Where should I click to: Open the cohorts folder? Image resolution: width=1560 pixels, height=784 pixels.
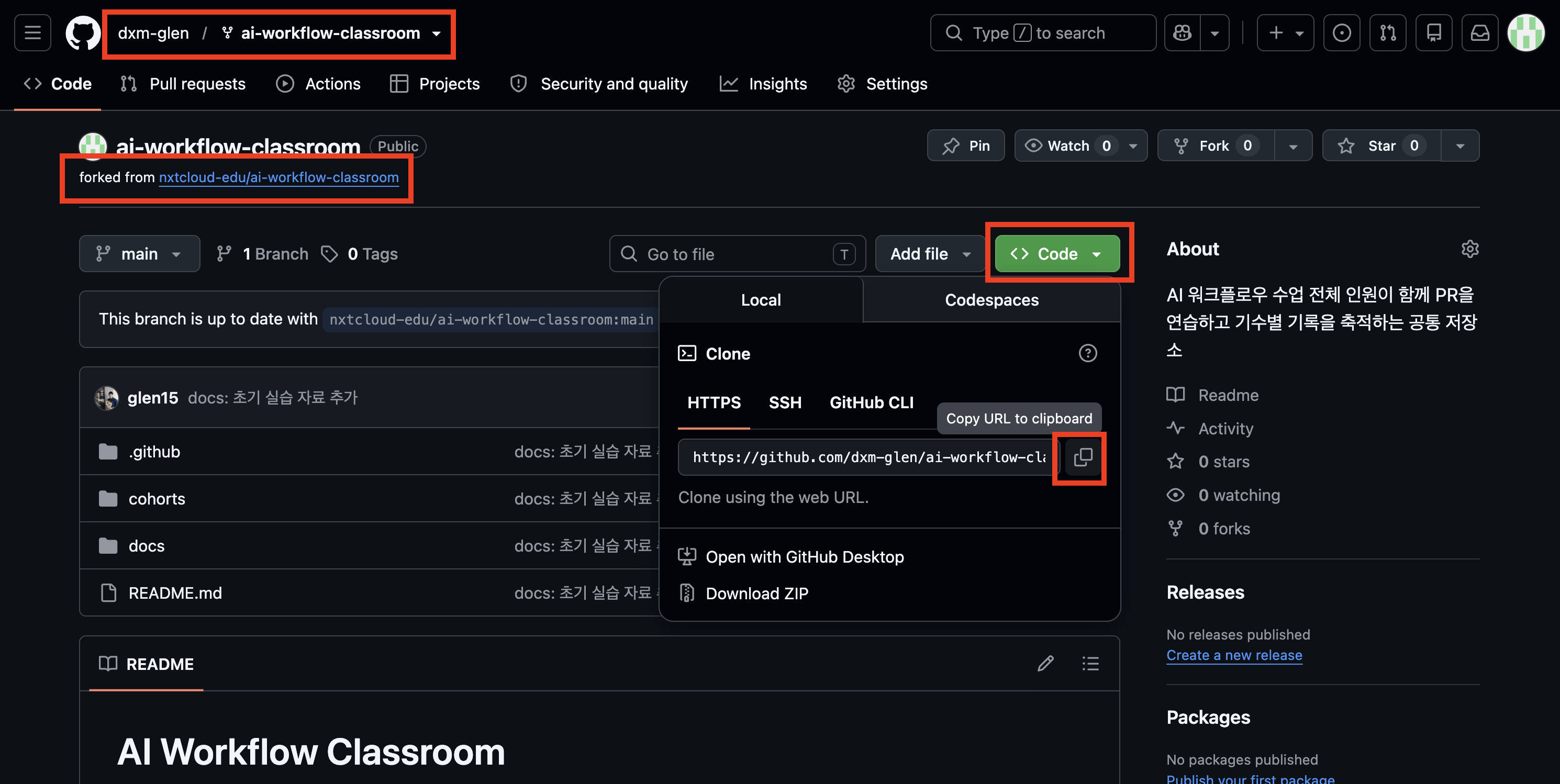(x=157, y=499)
